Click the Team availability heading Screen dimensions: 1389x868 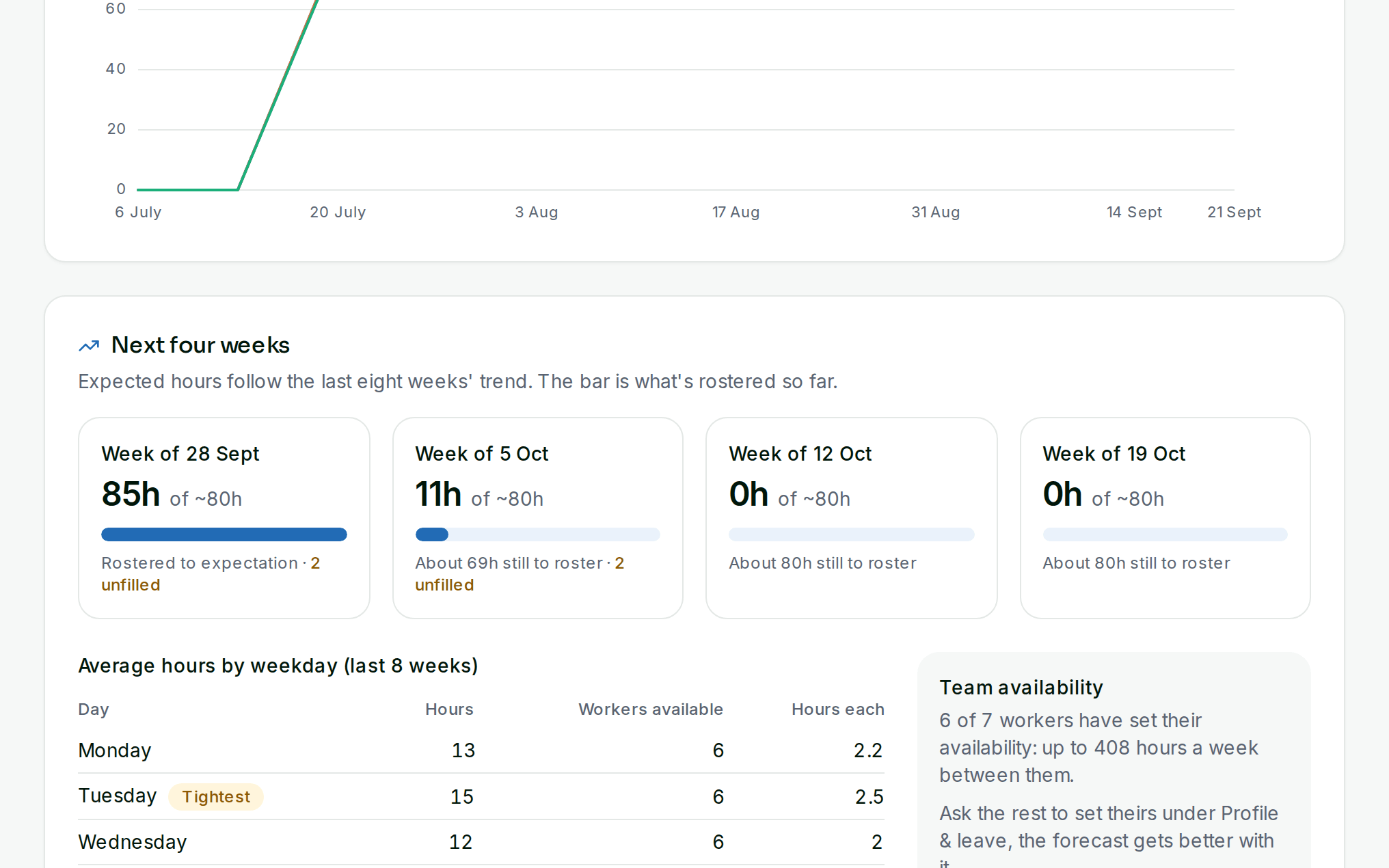1021,688
